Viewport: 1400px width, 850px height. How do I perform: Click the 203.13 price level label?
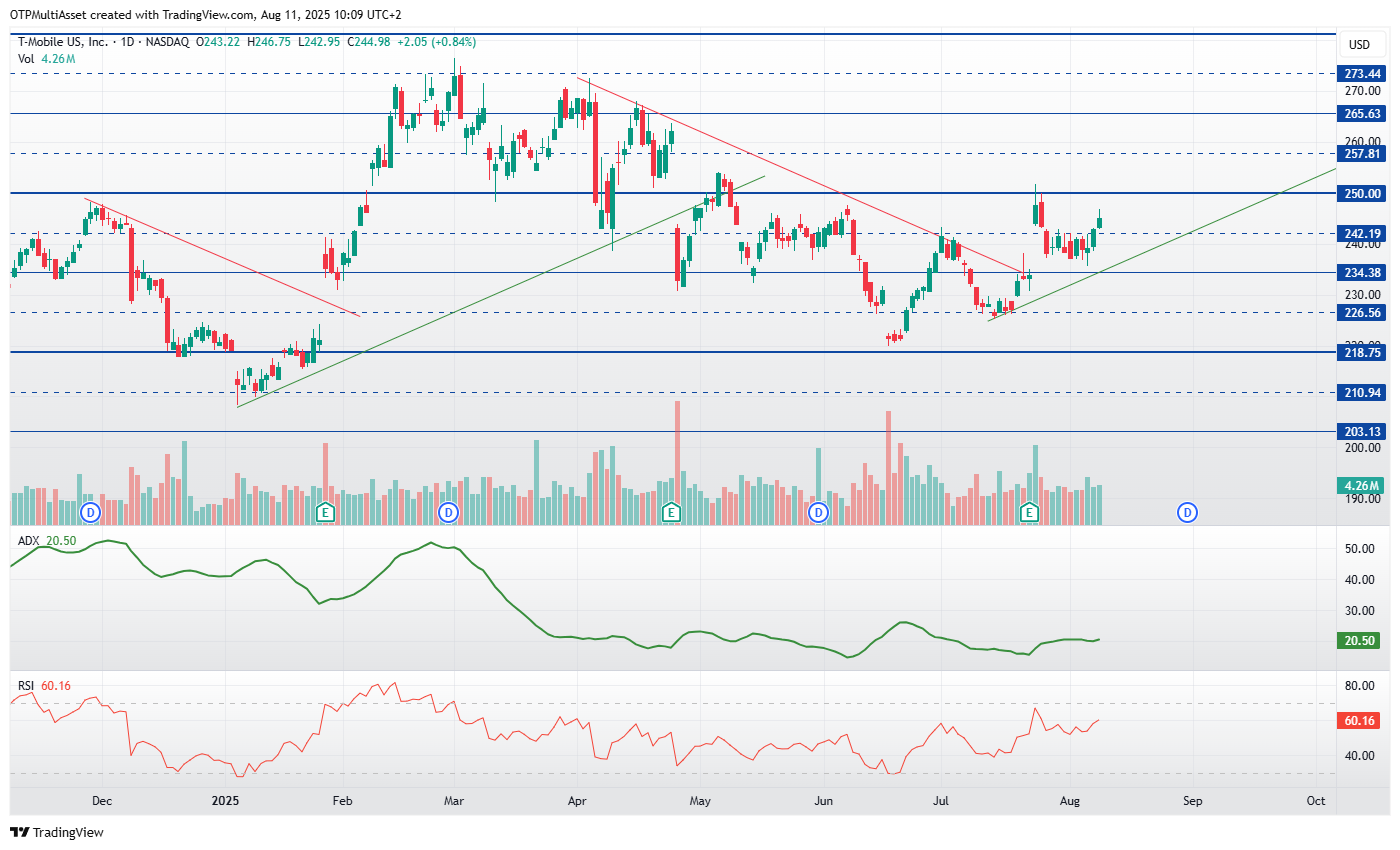coord(1362,432)
